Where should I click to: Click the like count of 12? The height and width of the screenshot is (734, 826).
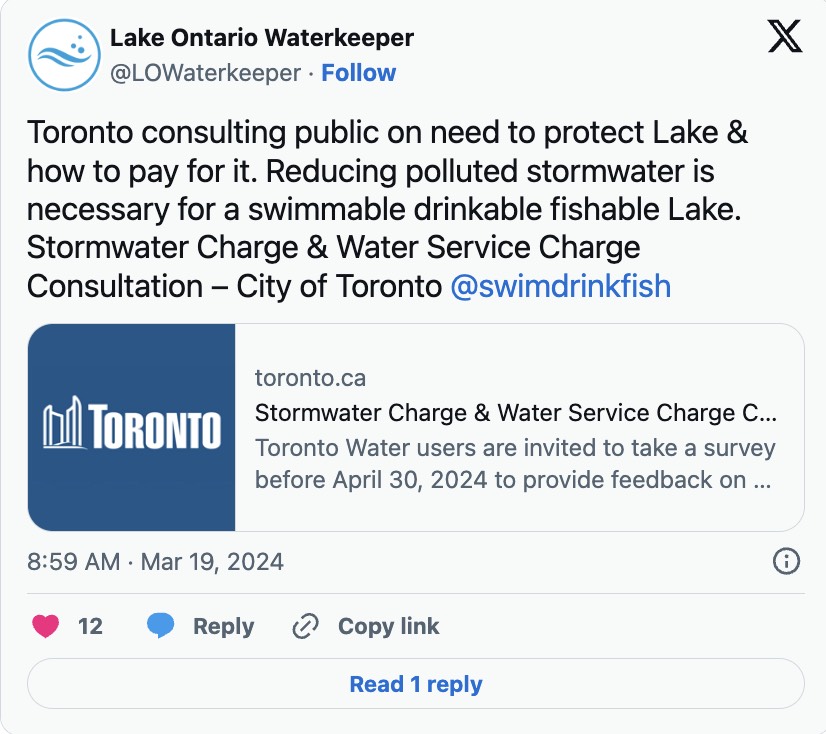pyautogui.click(x=90, y=626)
